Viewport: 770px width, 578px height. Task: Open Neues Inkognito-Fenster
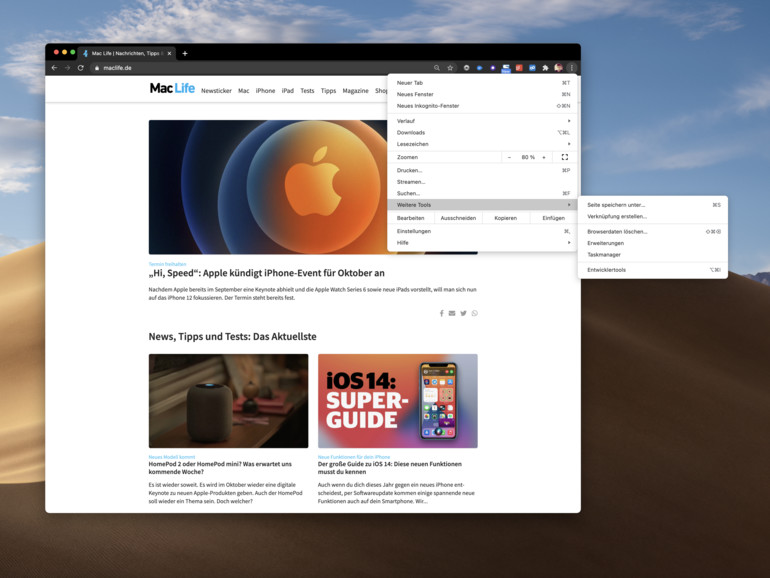click(482, 106)
